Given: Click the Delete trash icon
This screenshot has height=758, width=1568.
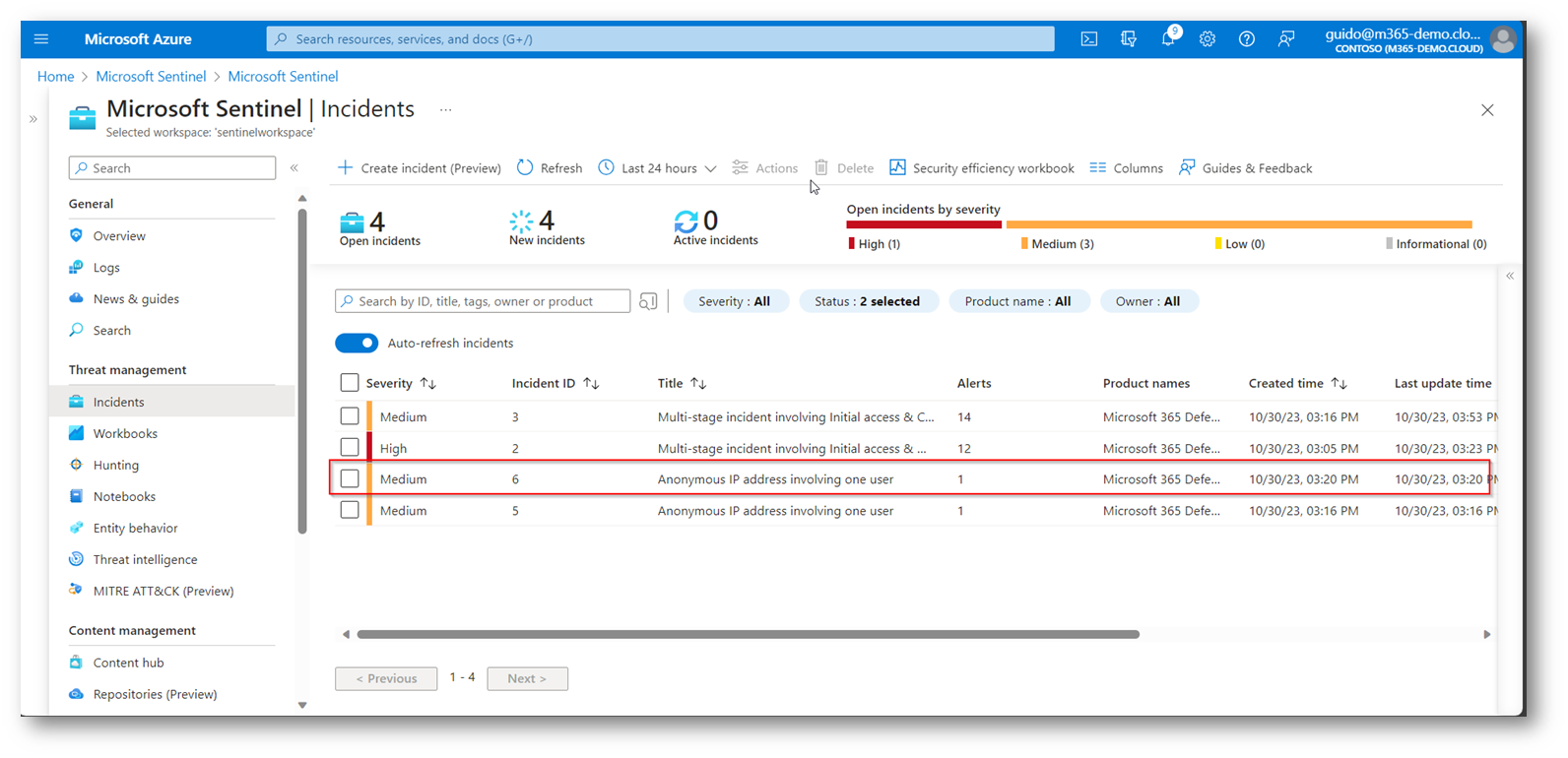Looking at the screenshot, I should click(821, 167).
